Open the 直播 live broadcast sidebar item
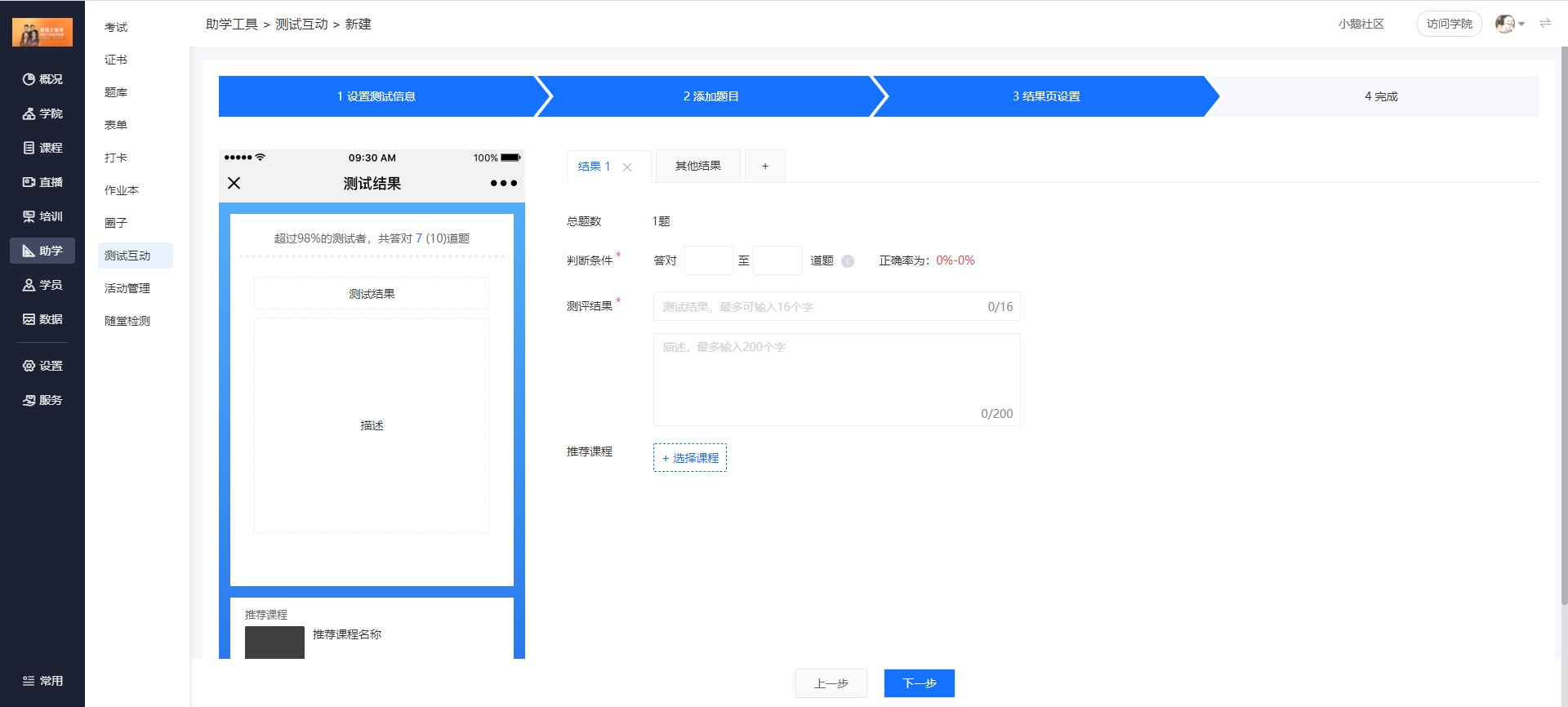 [42, 182]
